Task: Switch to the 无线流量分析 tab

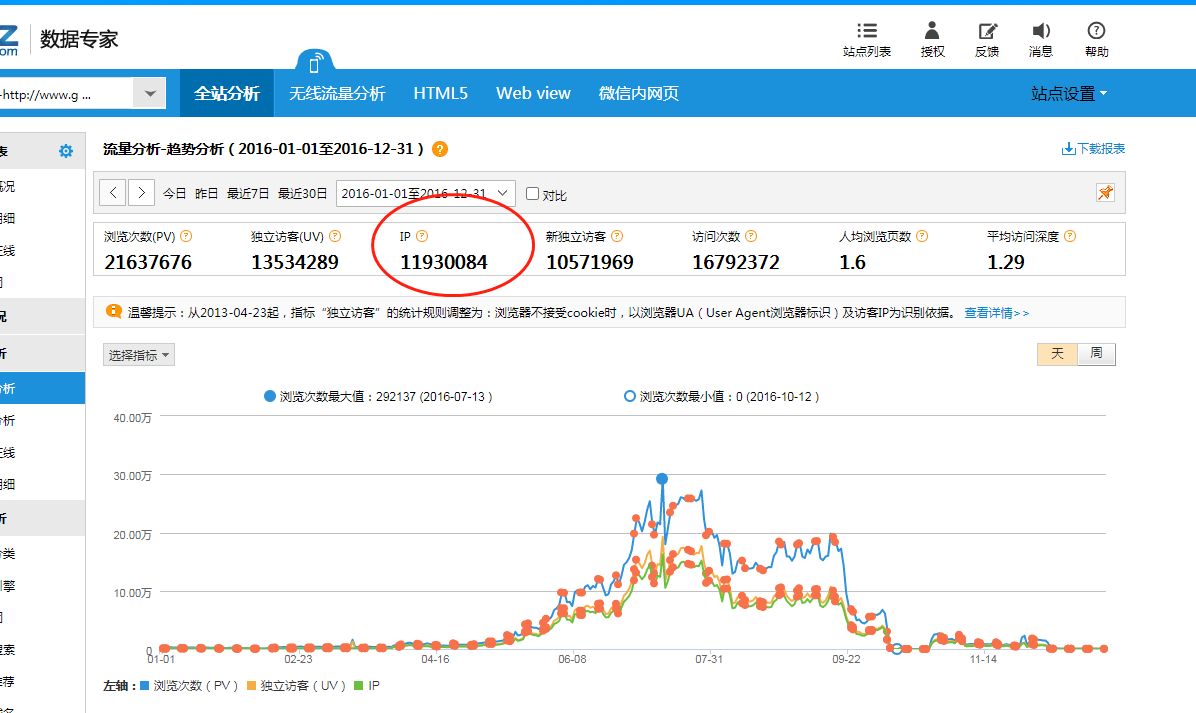Action: pos(337,94)
